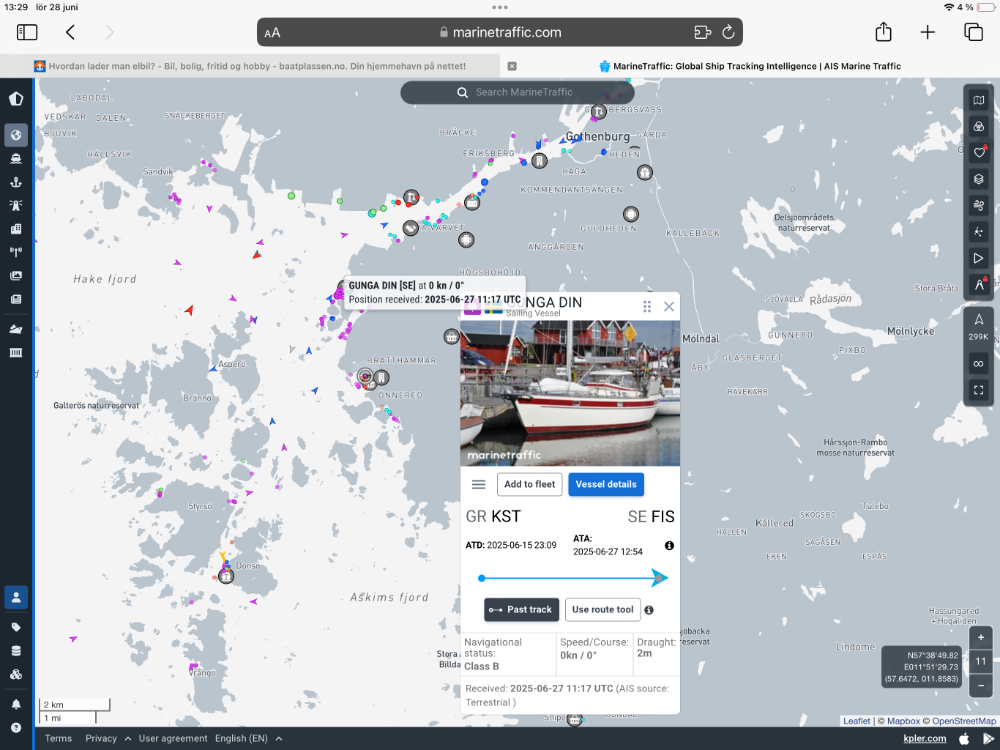Toggle the weather wind layer
This screenshot has width=1000, height=750.
(978, 205)
